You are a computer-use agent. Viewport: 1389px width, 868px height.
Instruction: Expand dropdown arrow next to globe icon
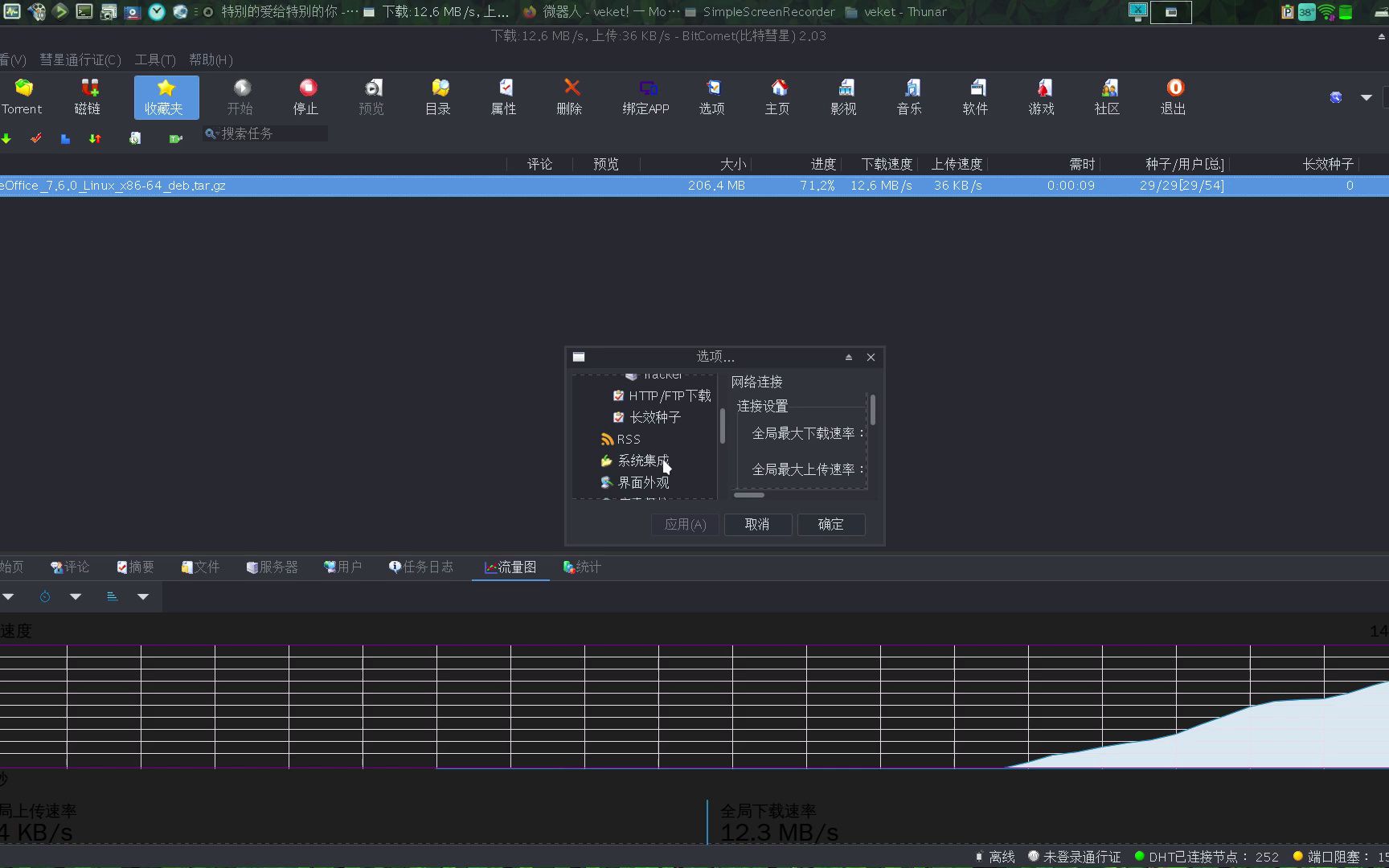click(1366, 97)
